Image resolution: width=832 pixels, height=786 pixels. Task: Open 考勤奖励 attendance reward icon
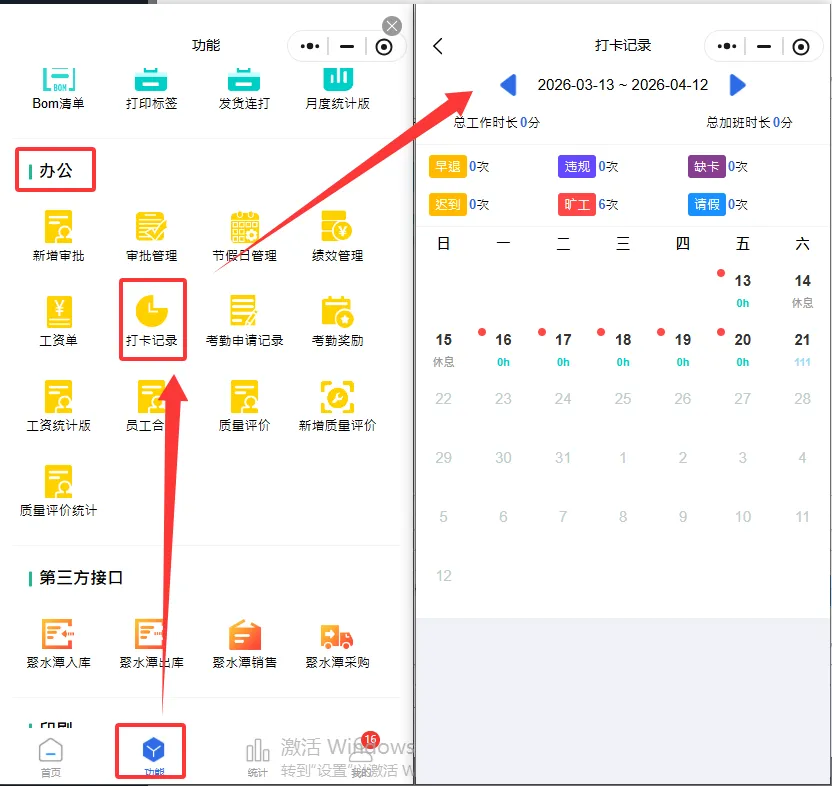[x=337, y=314]
